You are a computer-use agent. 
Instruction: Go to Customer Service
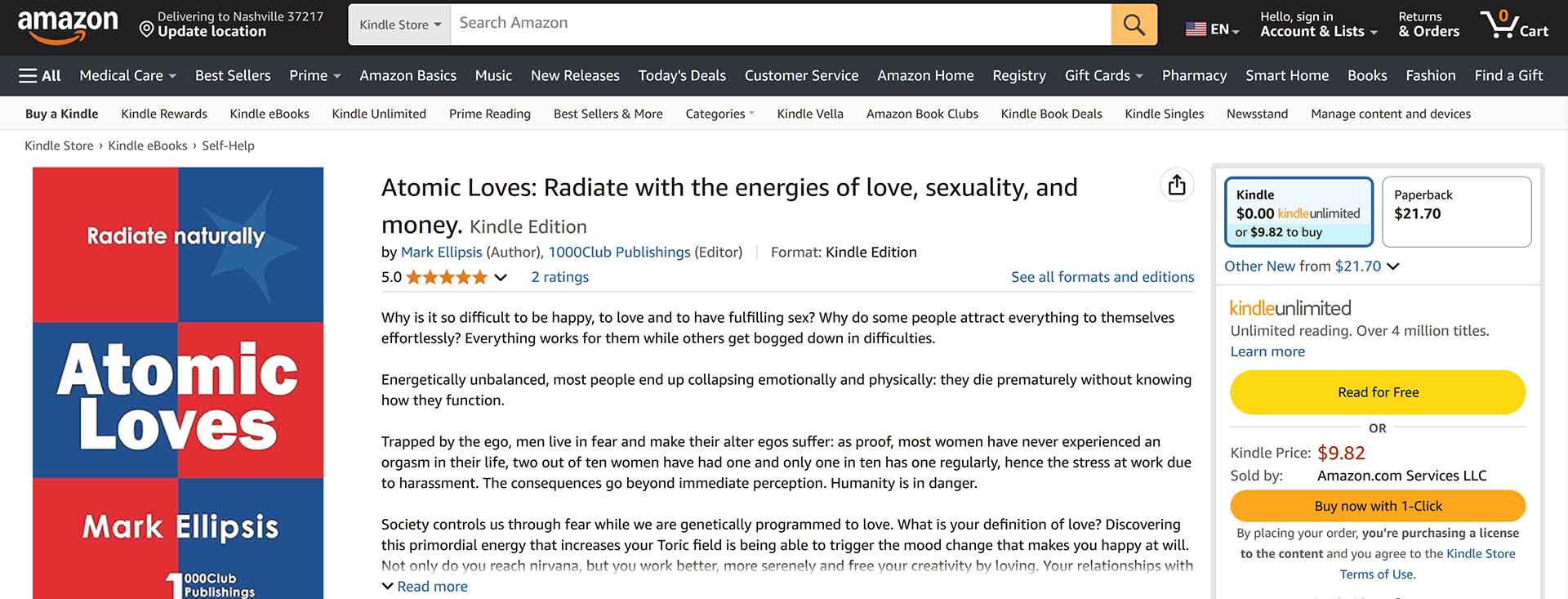[801, 75]
